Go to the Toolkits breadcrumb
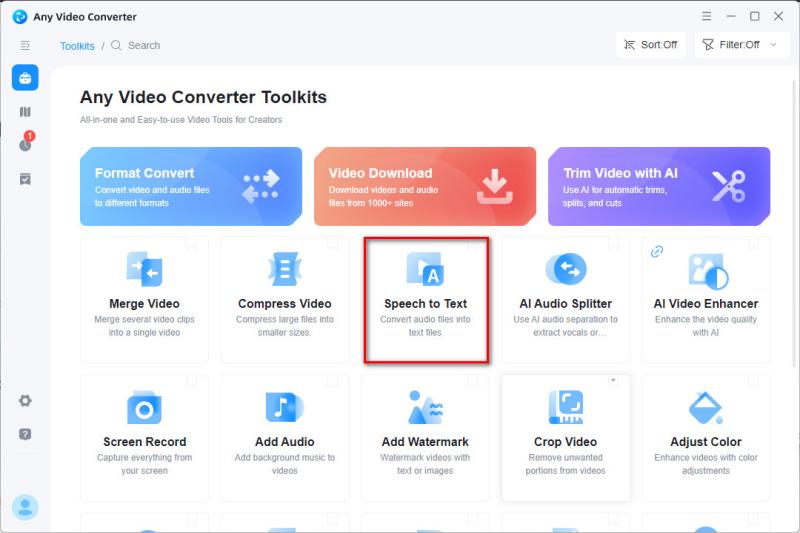The width and height of the screenshot is (800, 533). (77, 46)
